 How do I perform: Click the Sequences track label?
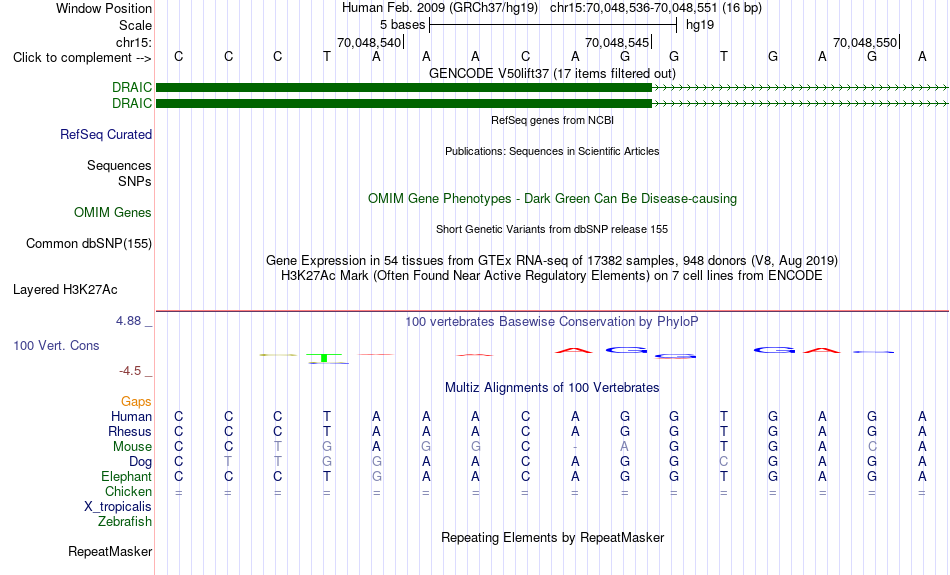[119, 165]
